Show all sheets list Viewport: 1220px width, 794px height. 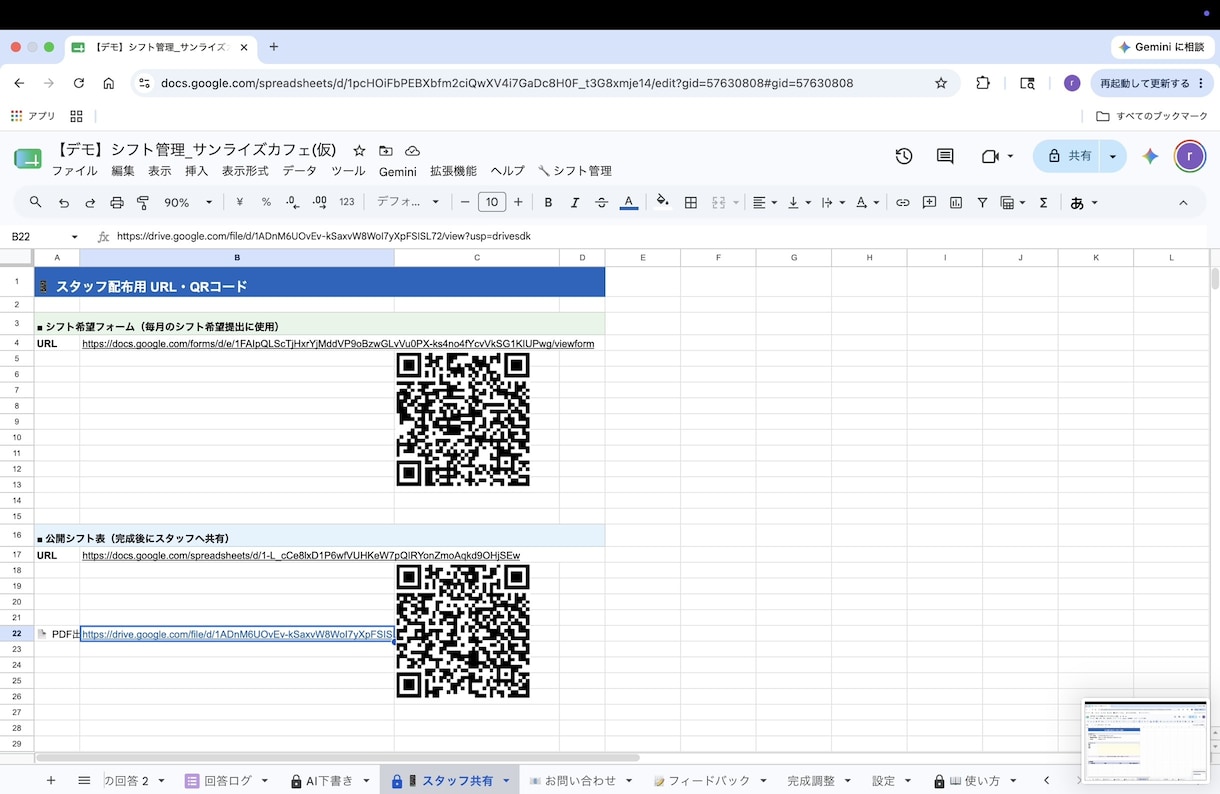(x=84, y=781)
